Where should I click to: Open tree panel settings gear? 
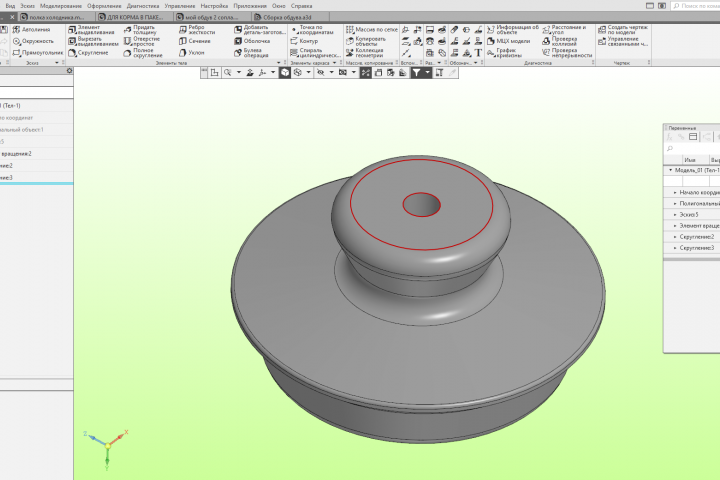coord(69,71)
